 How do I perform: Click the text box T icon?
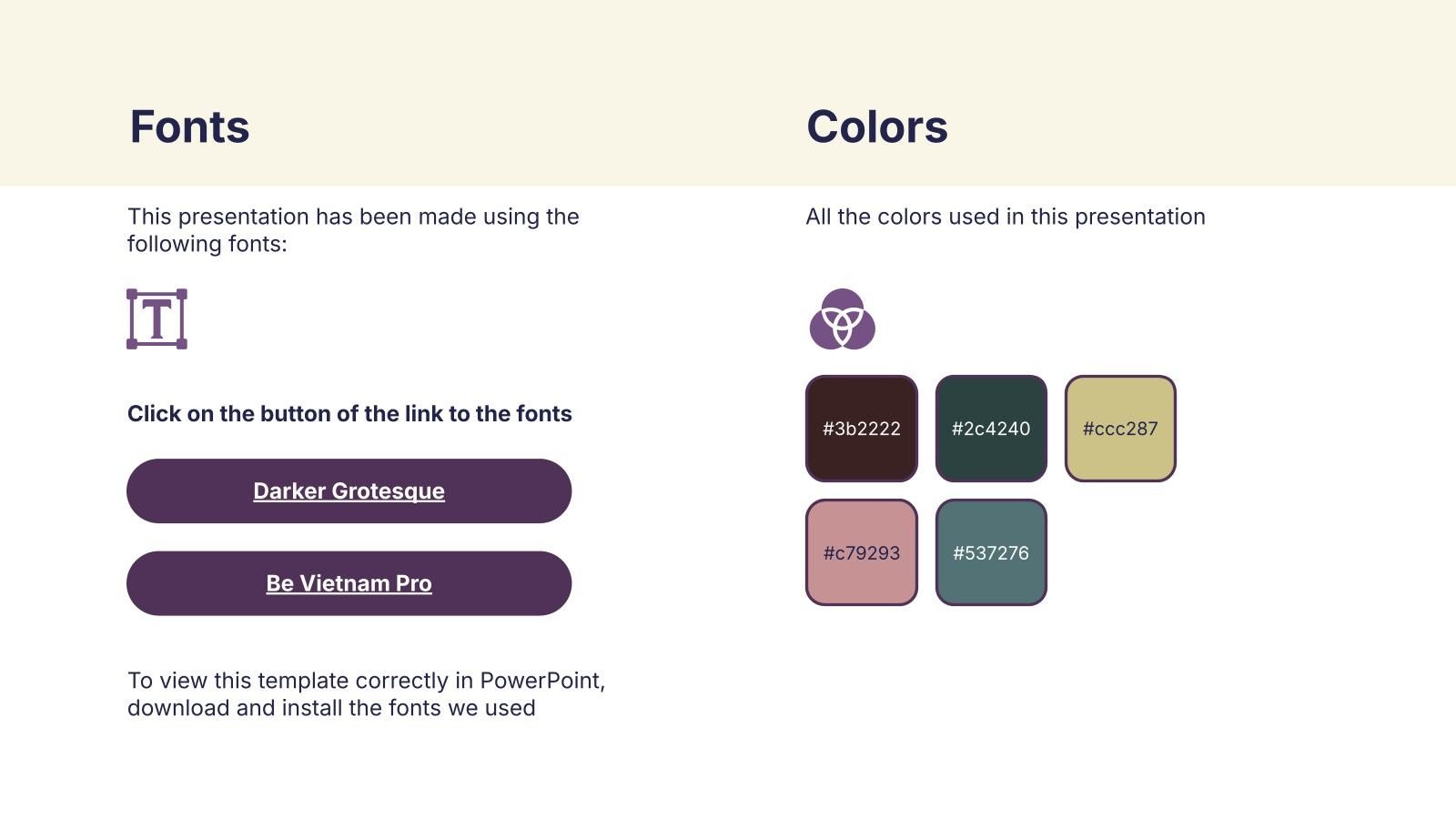coord(157,319)
